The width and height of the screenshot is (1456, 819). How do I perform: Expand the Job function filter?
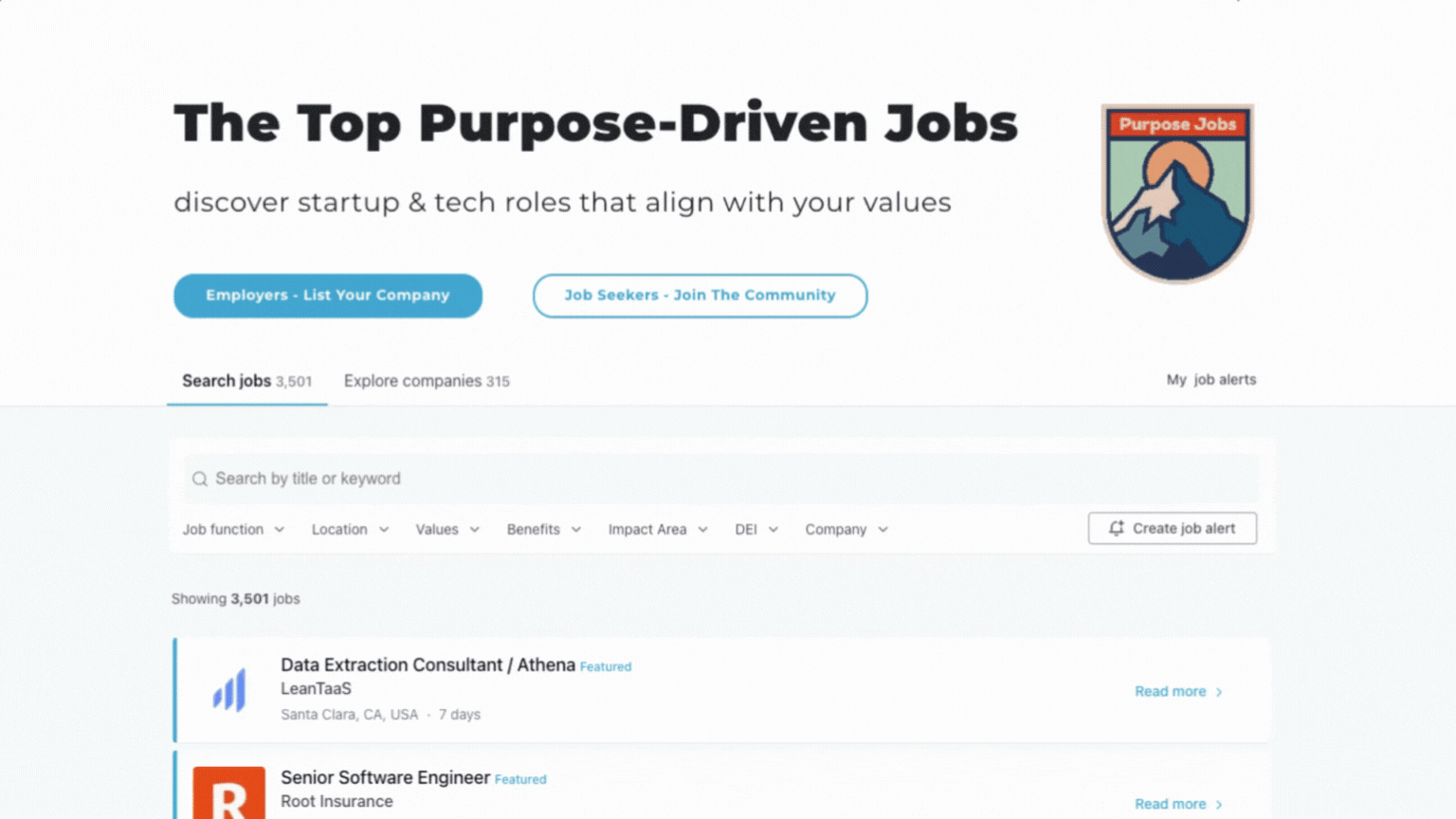[x=233, y=529]
